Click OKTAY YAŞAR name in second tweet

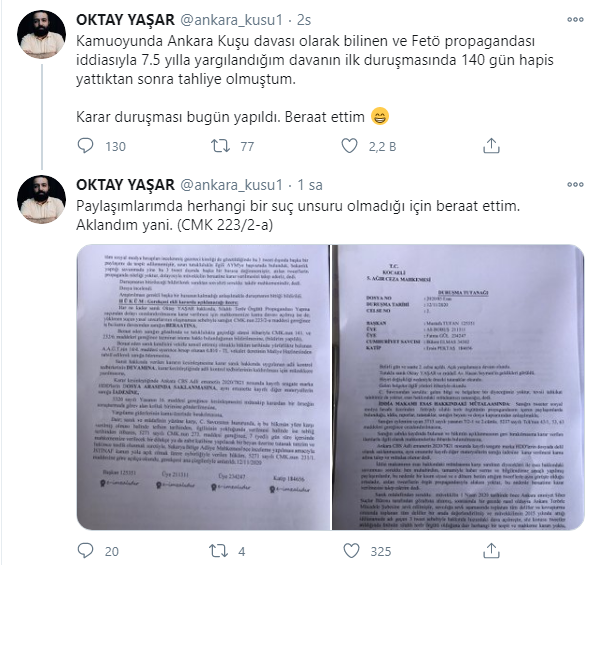point(125,184)
